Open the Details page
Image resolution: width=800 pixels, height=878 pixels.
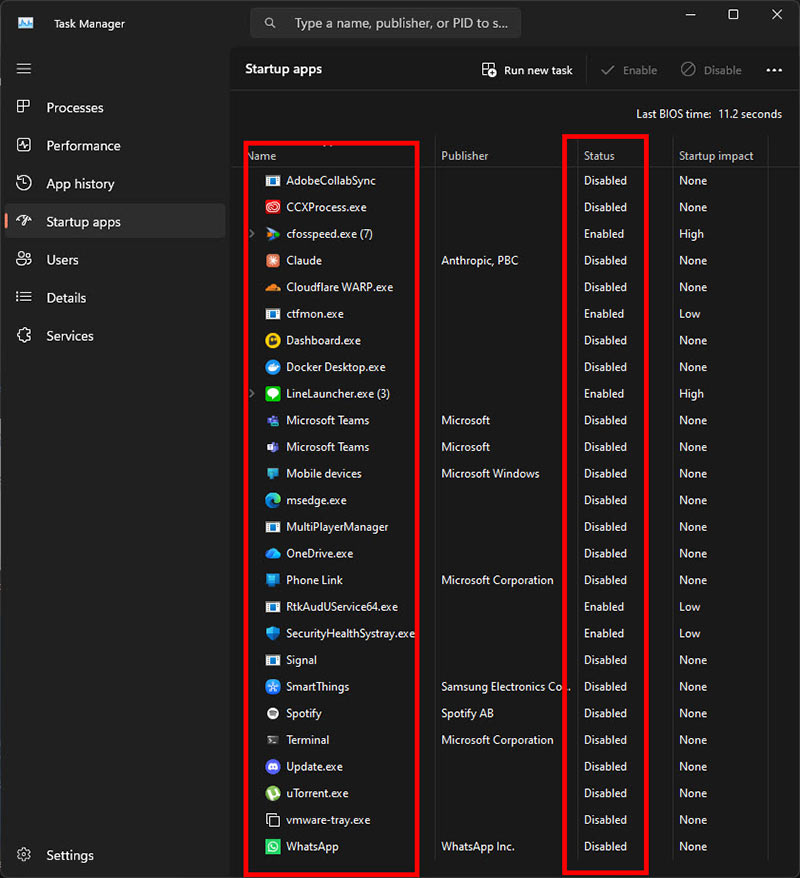pyautogui.click(x=115, y=298)
